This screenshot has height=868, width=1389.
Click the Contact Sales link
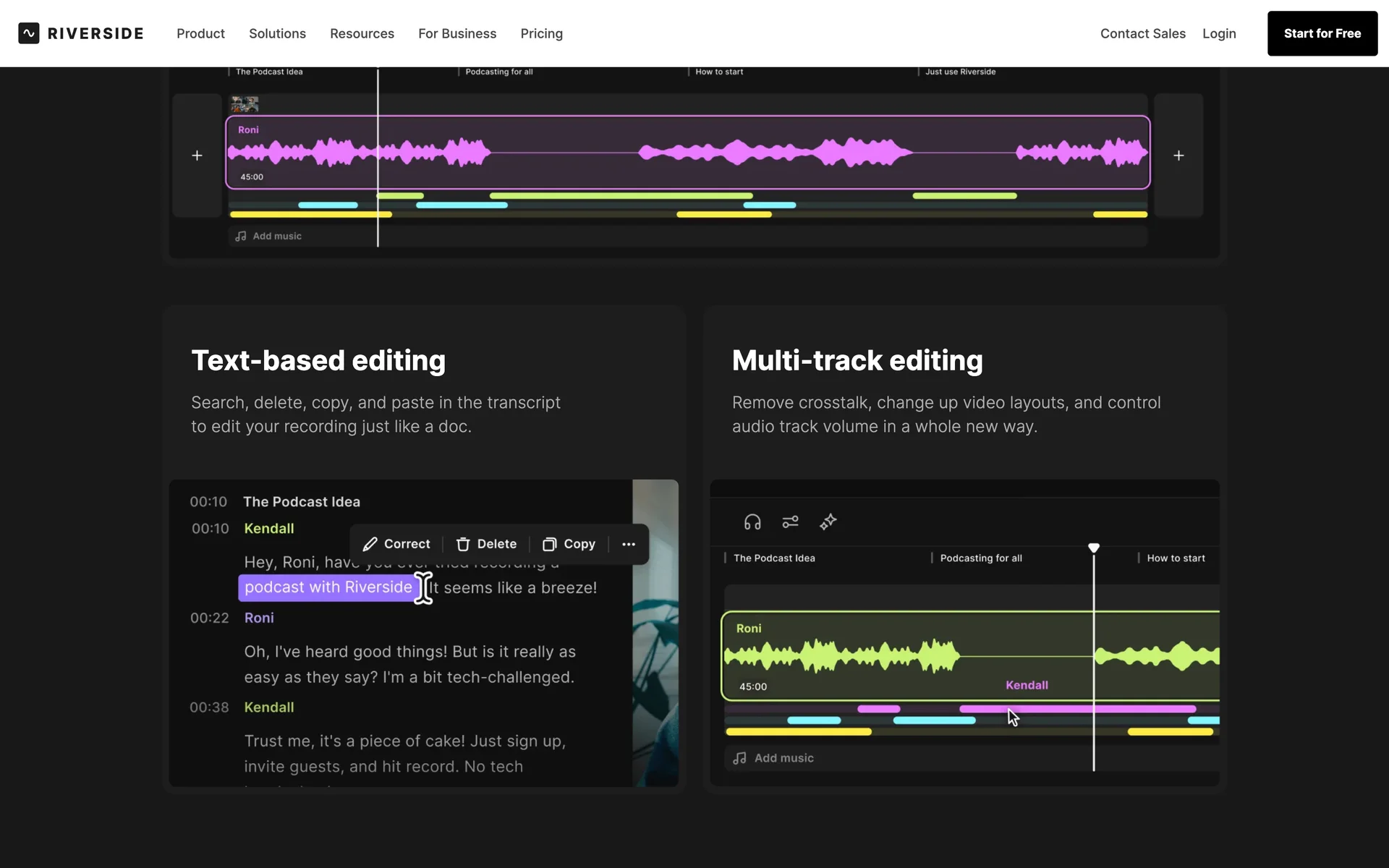tap(1142, 33)
